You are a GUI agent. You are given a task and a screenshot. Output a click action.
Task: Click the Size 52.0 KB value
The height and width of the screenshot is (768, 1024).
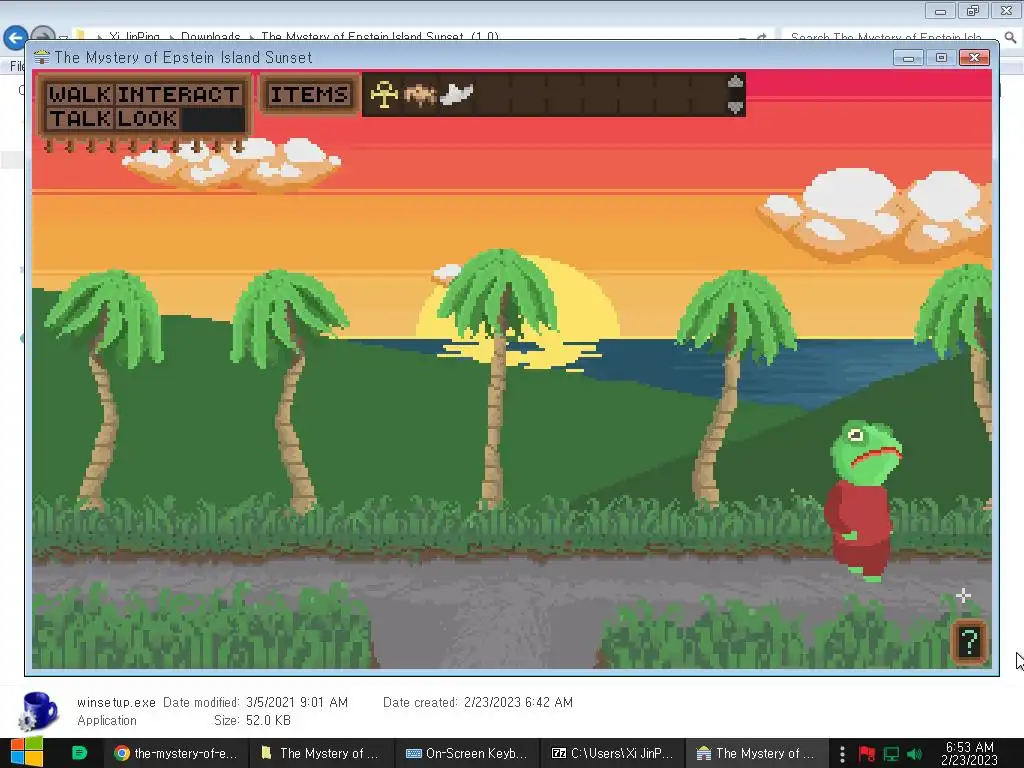[268, 720]
